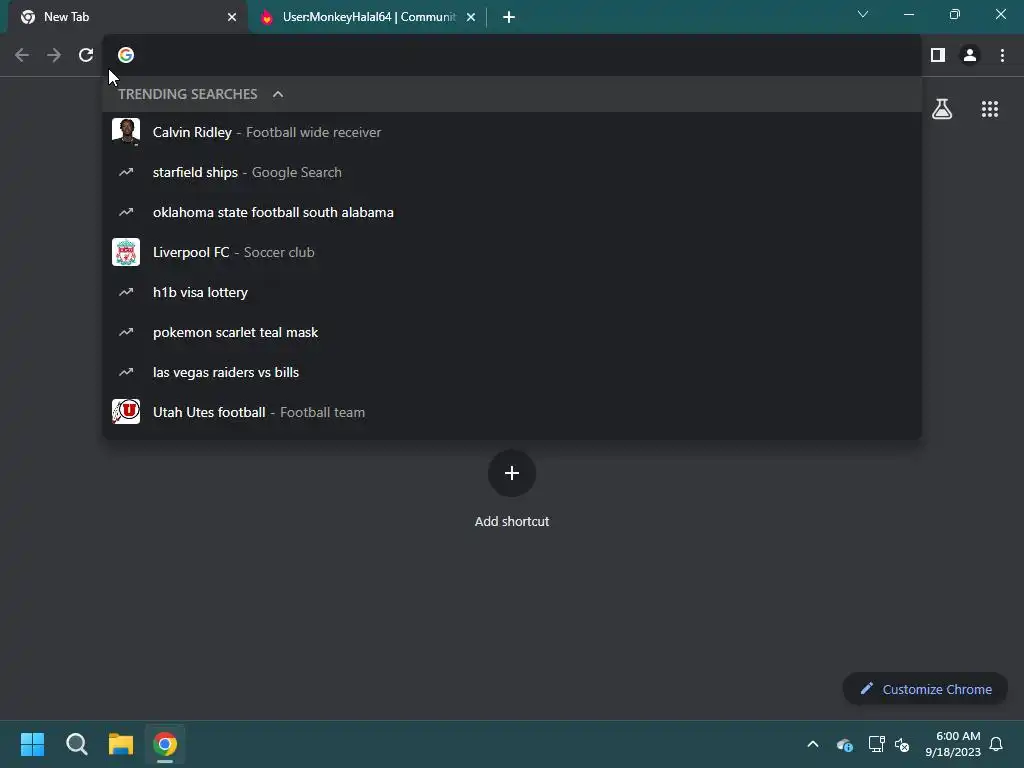1024x768 pixels.
Task: Open a new tab with the plus button
Action: pos(509,17)
